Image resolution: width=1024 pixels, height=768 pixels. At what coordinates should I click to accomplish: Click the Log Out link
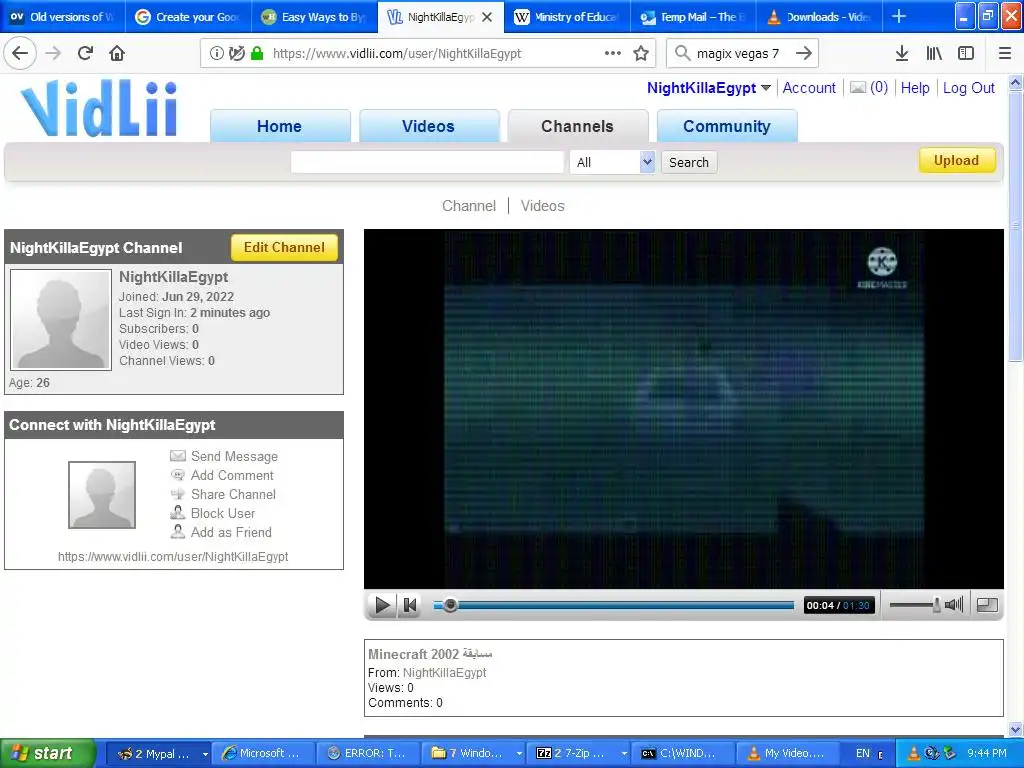point(968,88)
